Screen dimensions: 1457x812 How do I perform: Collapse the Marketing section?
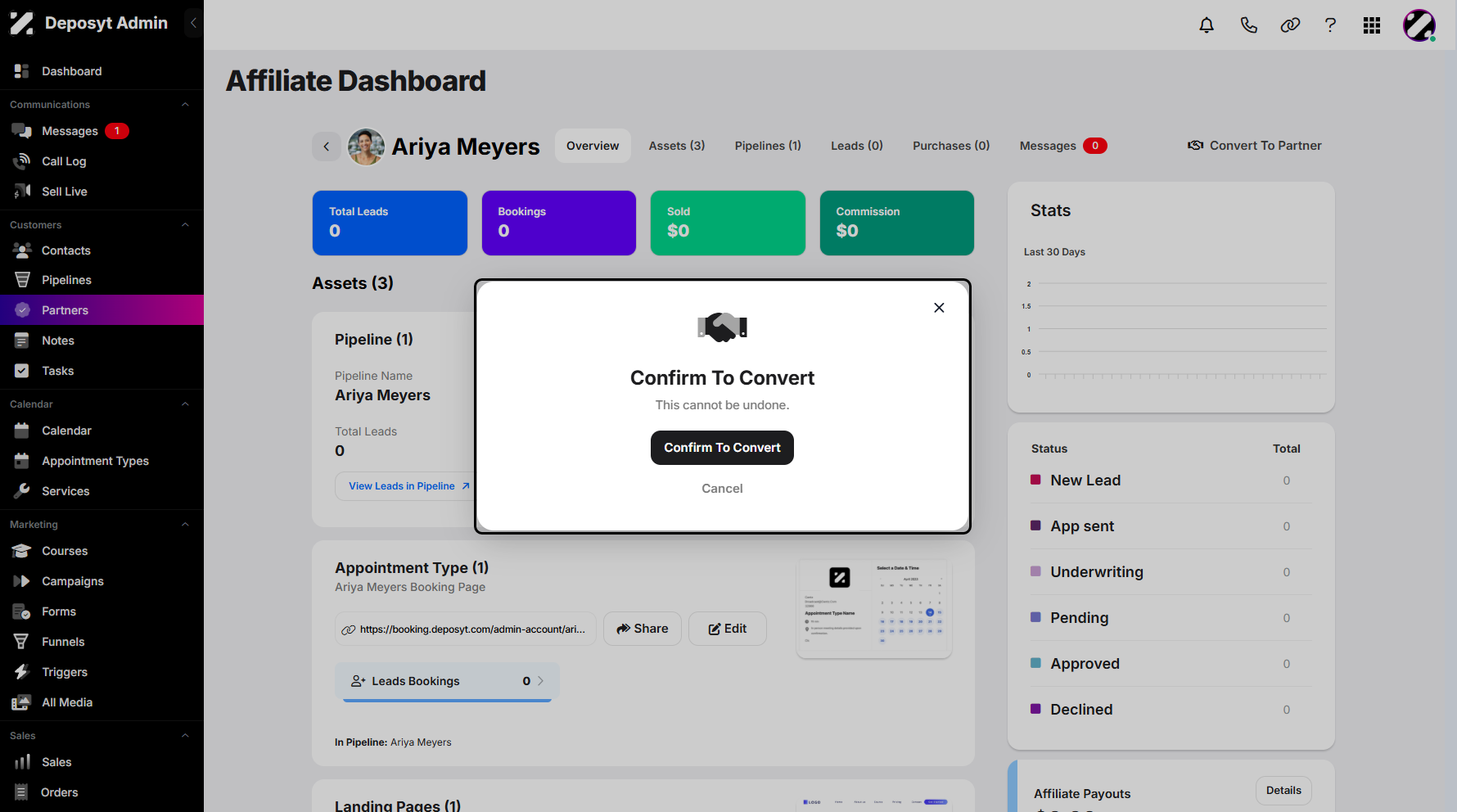(x=185, y=525)
